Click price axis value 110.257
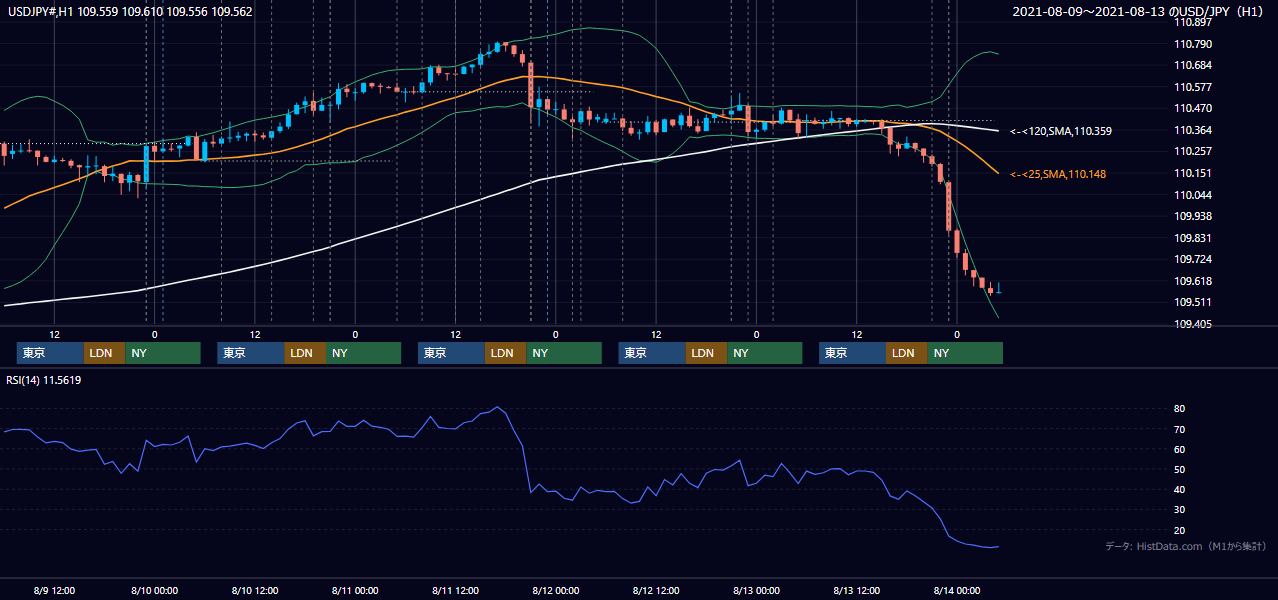 pyautogui.click(x=1191, y=151)
